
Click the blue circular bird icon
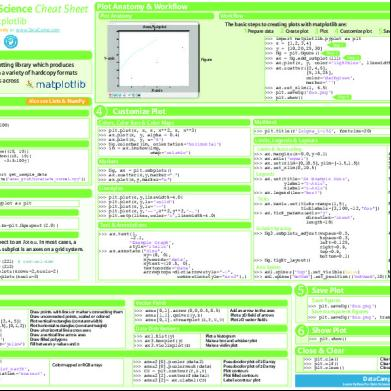point(11,42)
